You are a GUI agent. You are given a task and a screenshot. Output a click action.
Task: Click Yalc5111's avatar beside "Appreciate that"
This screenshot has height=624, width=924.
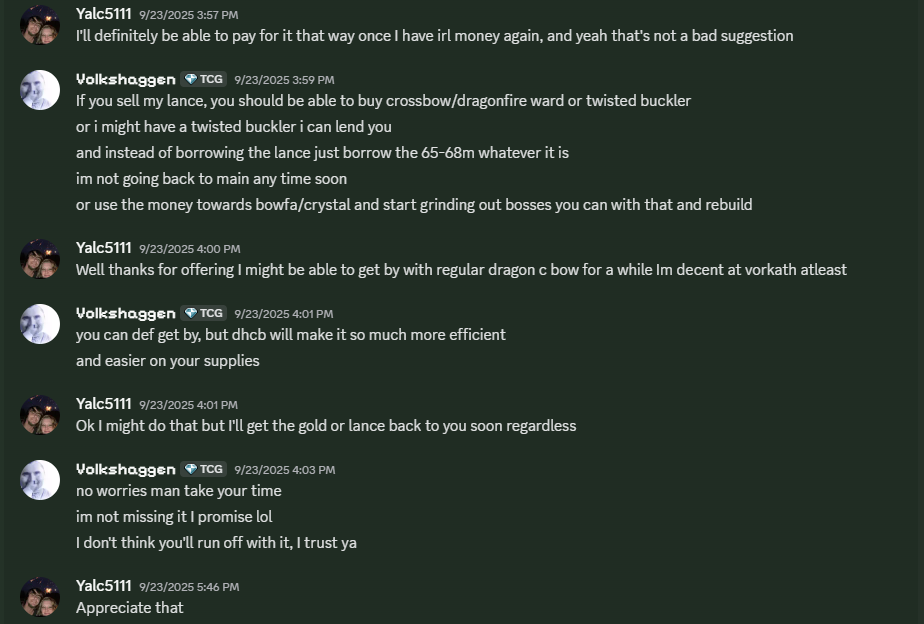click(x=40, y=597)
